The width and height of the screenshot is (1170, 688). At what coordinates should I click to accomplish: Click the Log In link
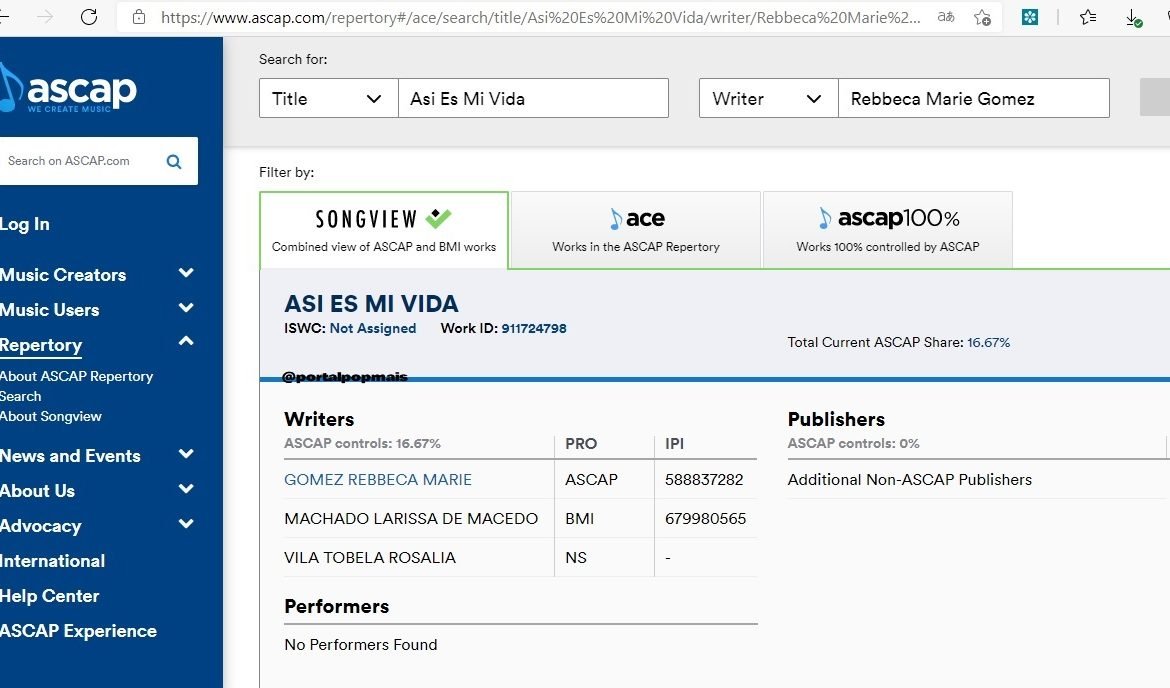[25, 223]
